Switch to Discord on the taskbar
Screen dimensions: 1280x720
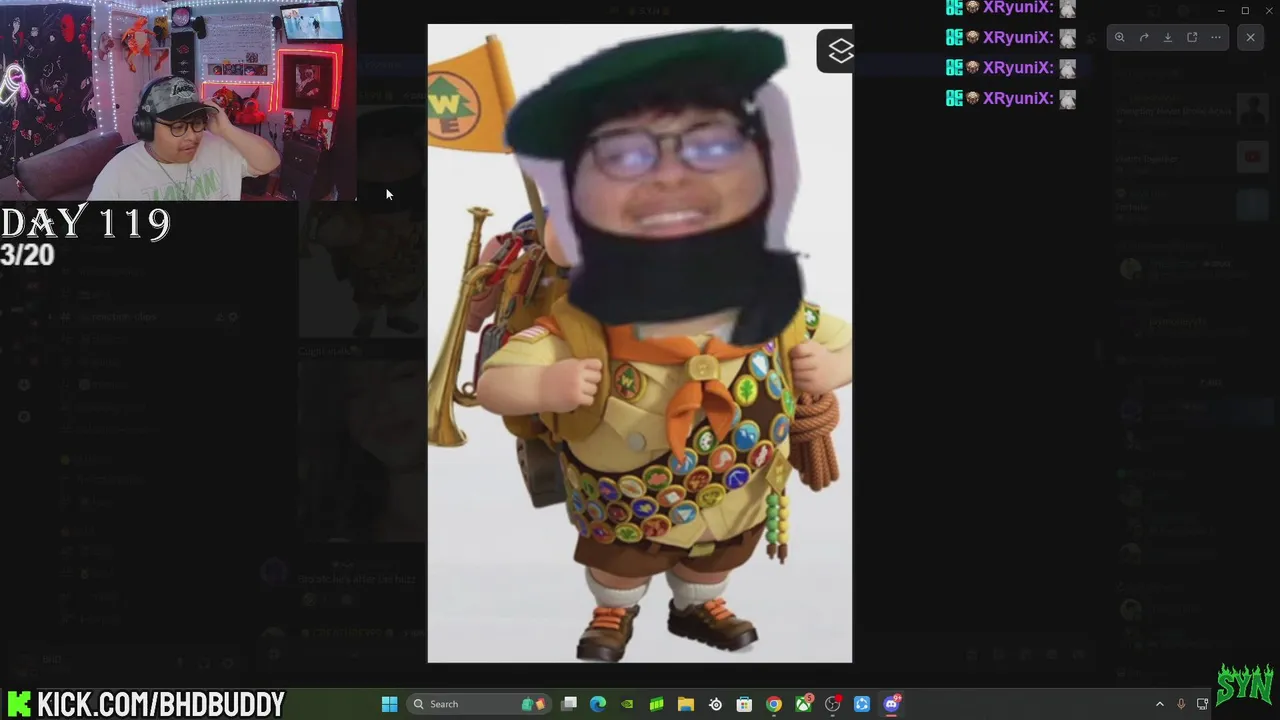[x=891, y=704]
